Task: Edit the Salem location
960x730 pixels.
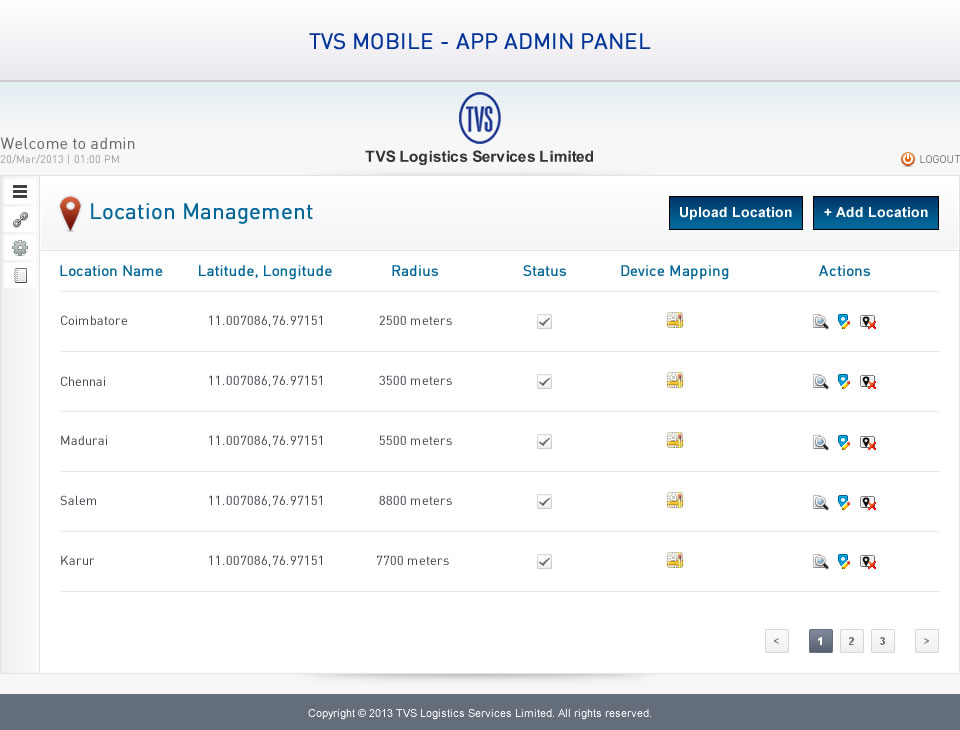Action: (x=844, y=502)
